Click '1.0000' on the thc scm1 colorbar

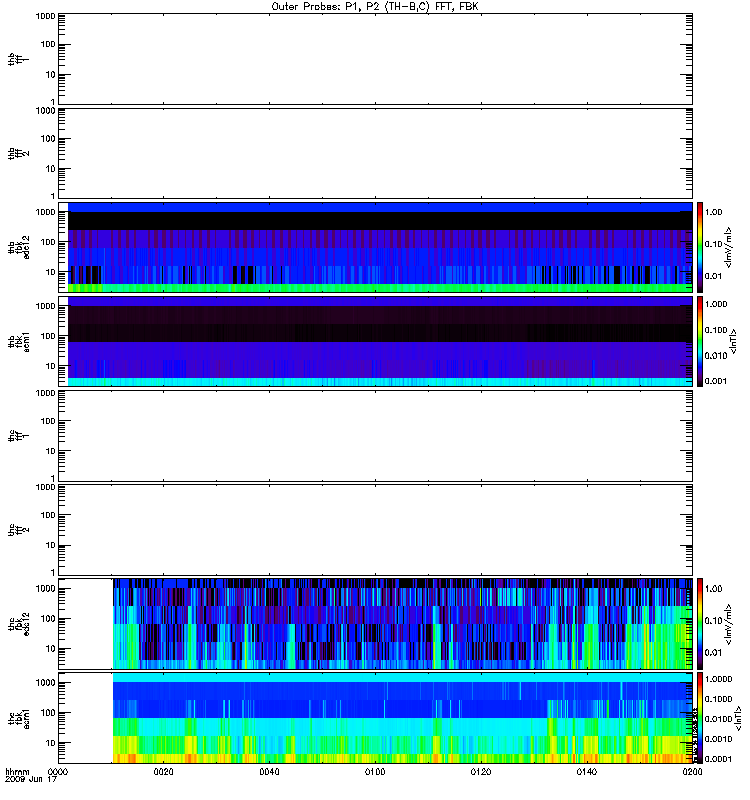click(718, 679)
